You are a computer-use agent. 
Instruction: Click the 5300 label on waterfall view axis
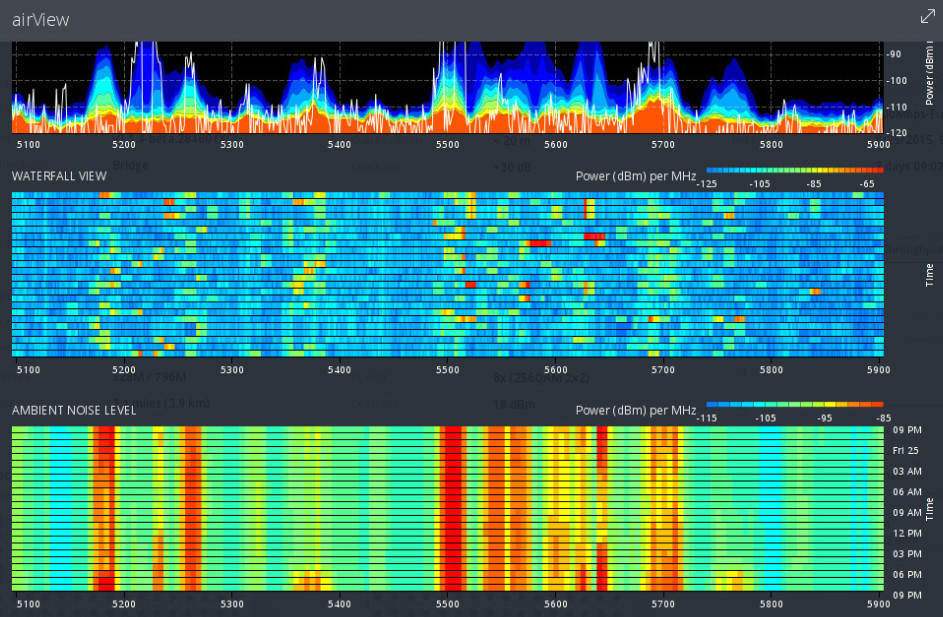(x=232, y=369)
